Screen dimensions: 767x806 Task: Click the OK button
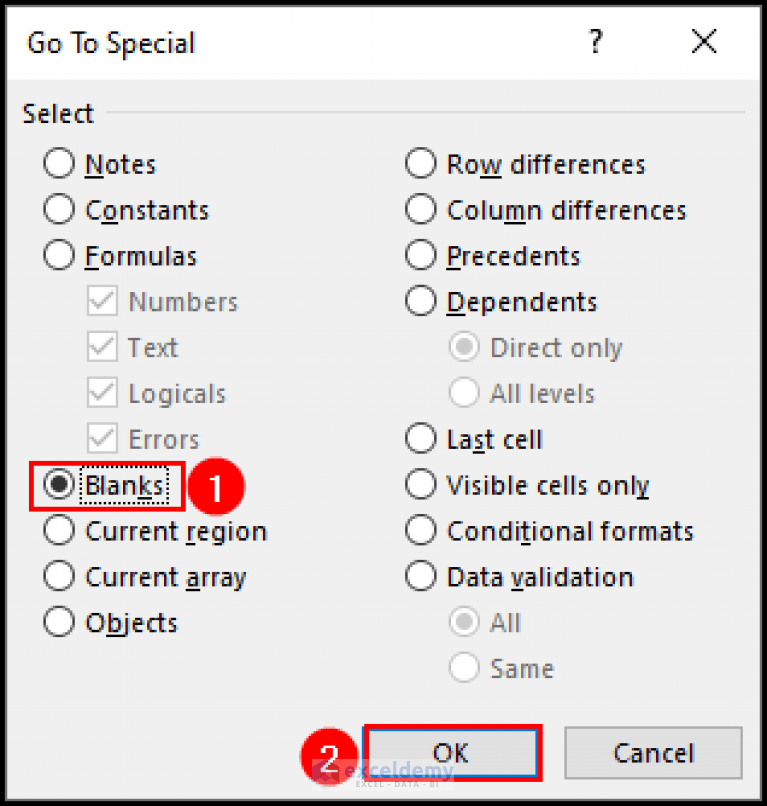(452, 753)
